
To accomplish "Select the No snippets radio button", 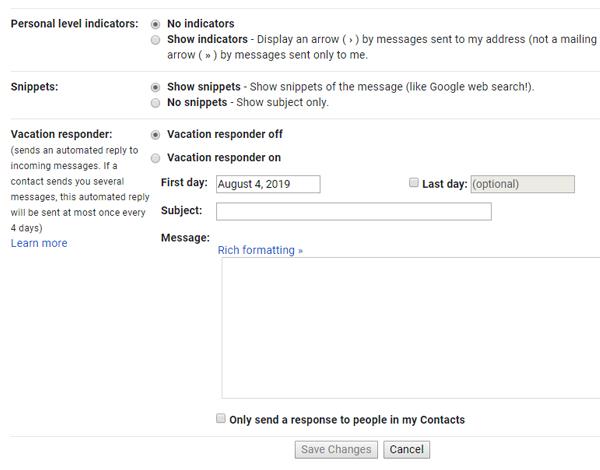I will (x=155, y=102).
